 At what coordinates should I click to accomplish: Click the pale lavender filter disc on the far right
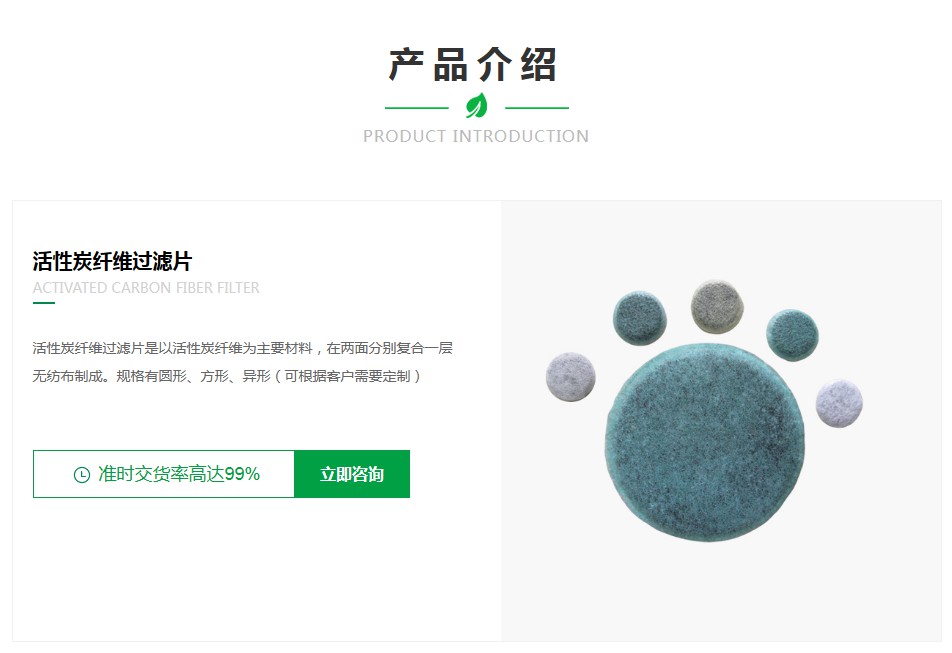pos(839,404)
